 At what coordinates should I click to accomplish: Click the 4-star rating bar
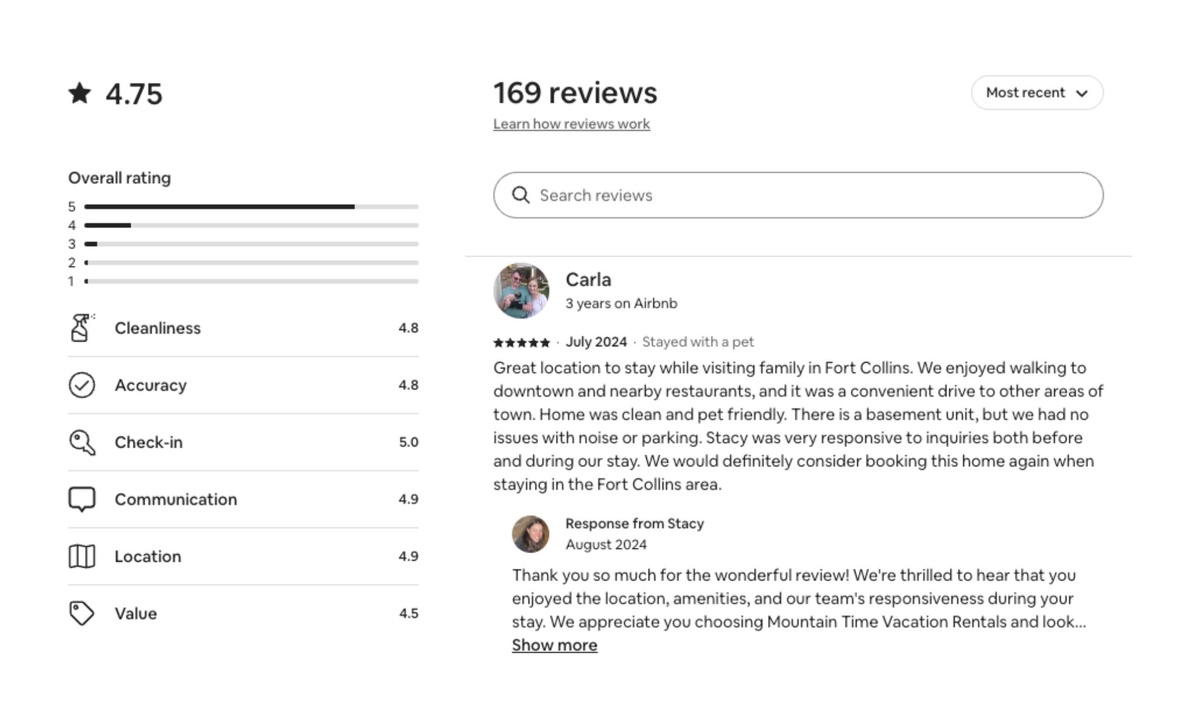point(251,226)
